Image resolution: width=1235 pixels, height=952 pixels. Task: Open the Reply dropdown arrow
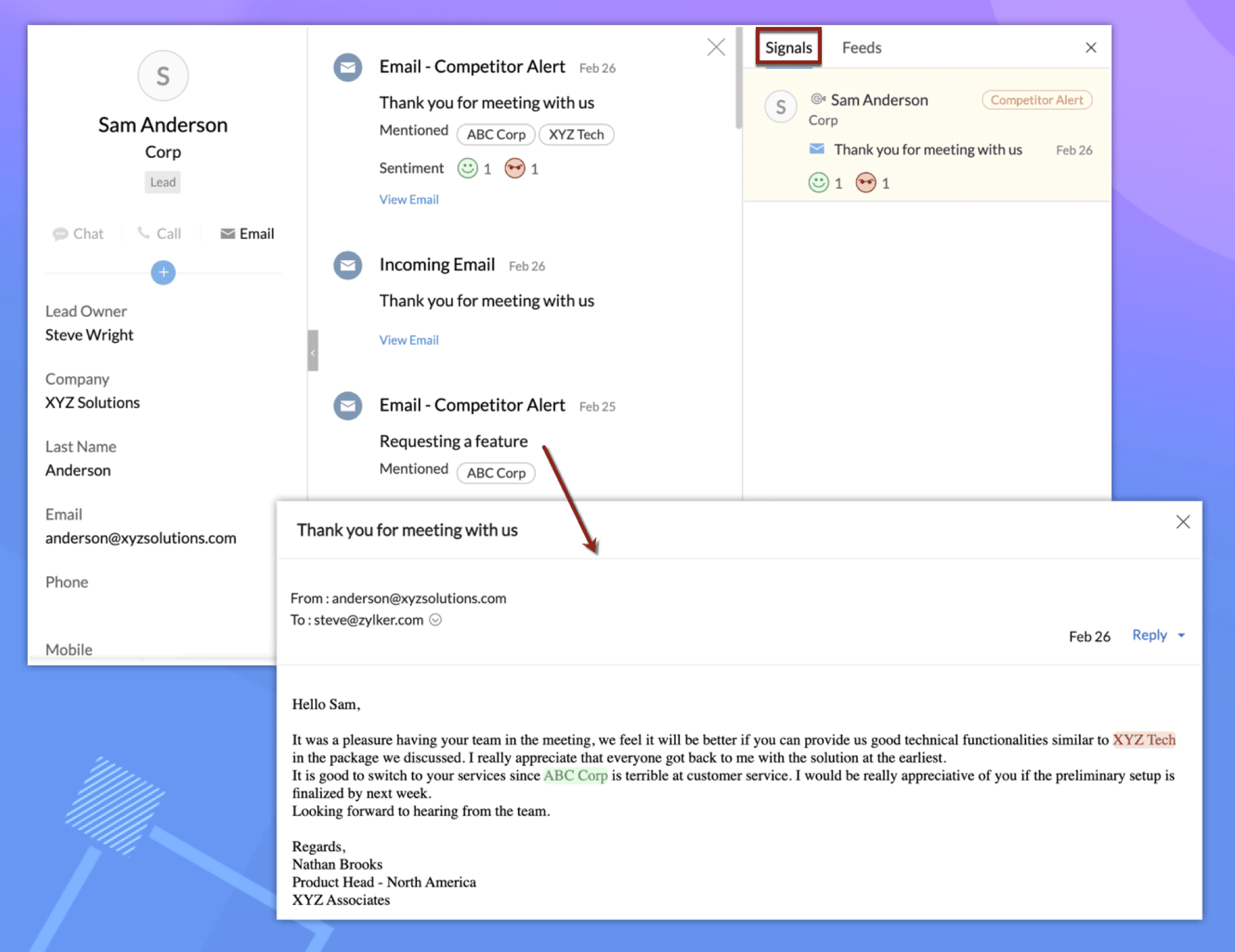coord(1181,635)
